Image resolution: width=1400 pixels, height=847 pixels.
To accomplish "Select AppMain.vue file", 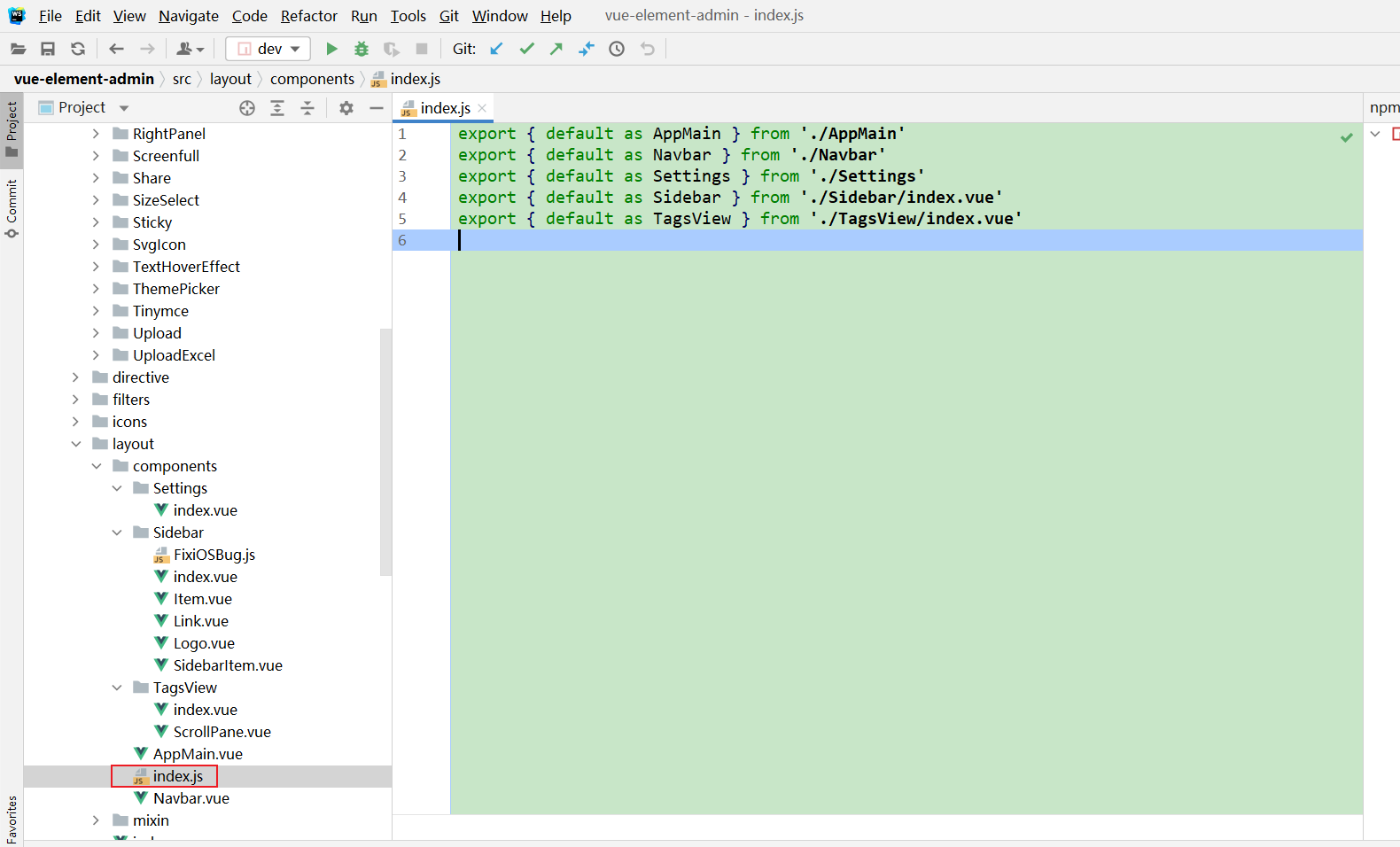I will point(198,754).
